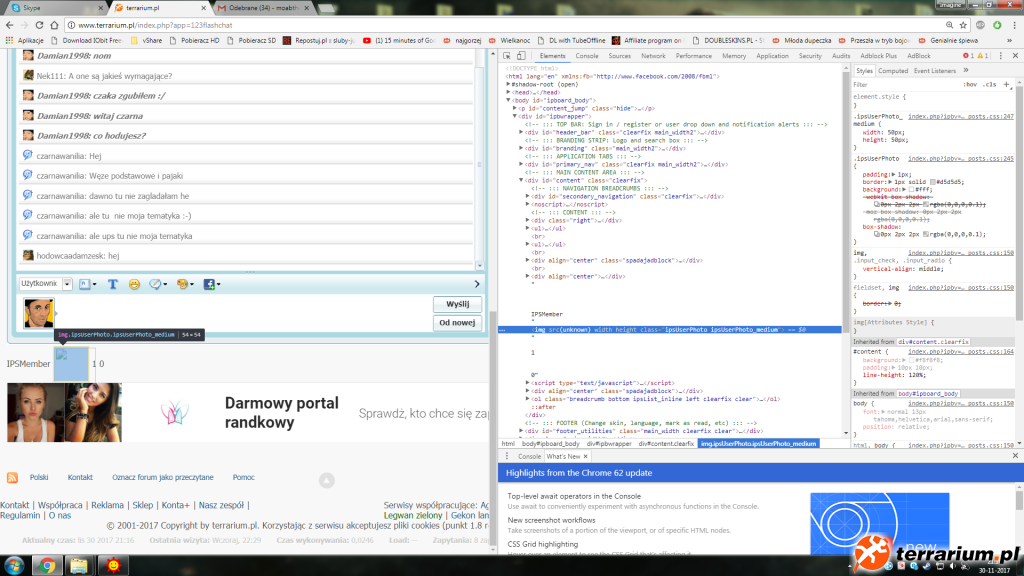Click the sun app icon in taskbar
Image resolution: width=1024 pixels, height=576 pixels.
point(113,566)
